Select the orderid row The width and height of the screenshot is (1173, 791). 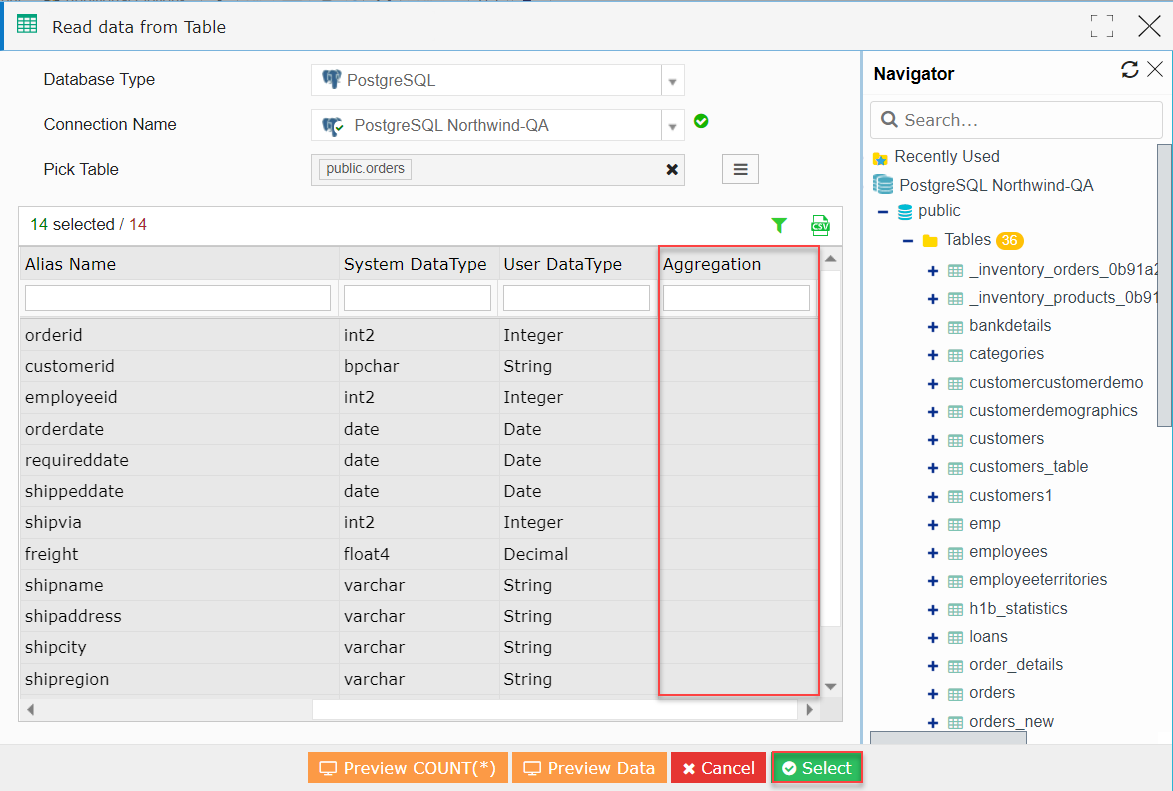419,335
